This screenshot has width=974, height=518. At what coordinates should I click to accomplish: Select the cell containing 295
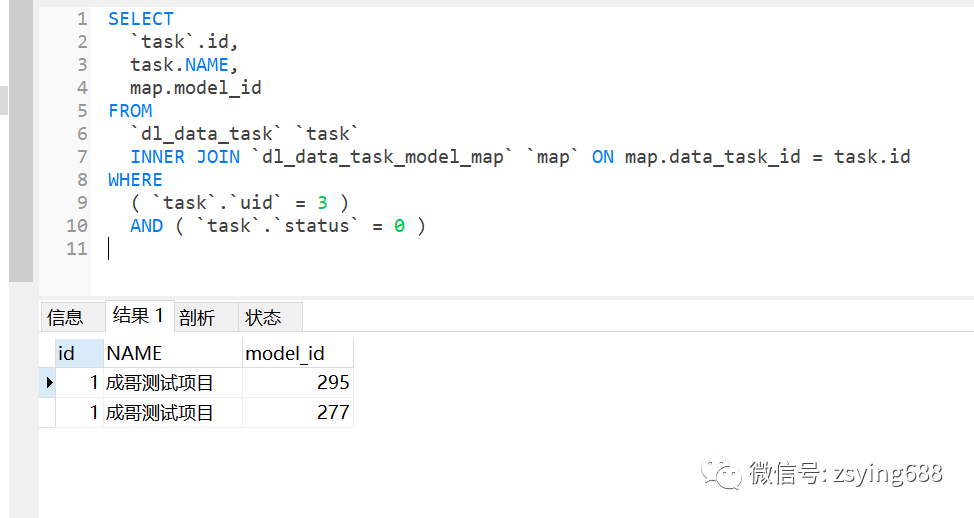pos(298,382)
